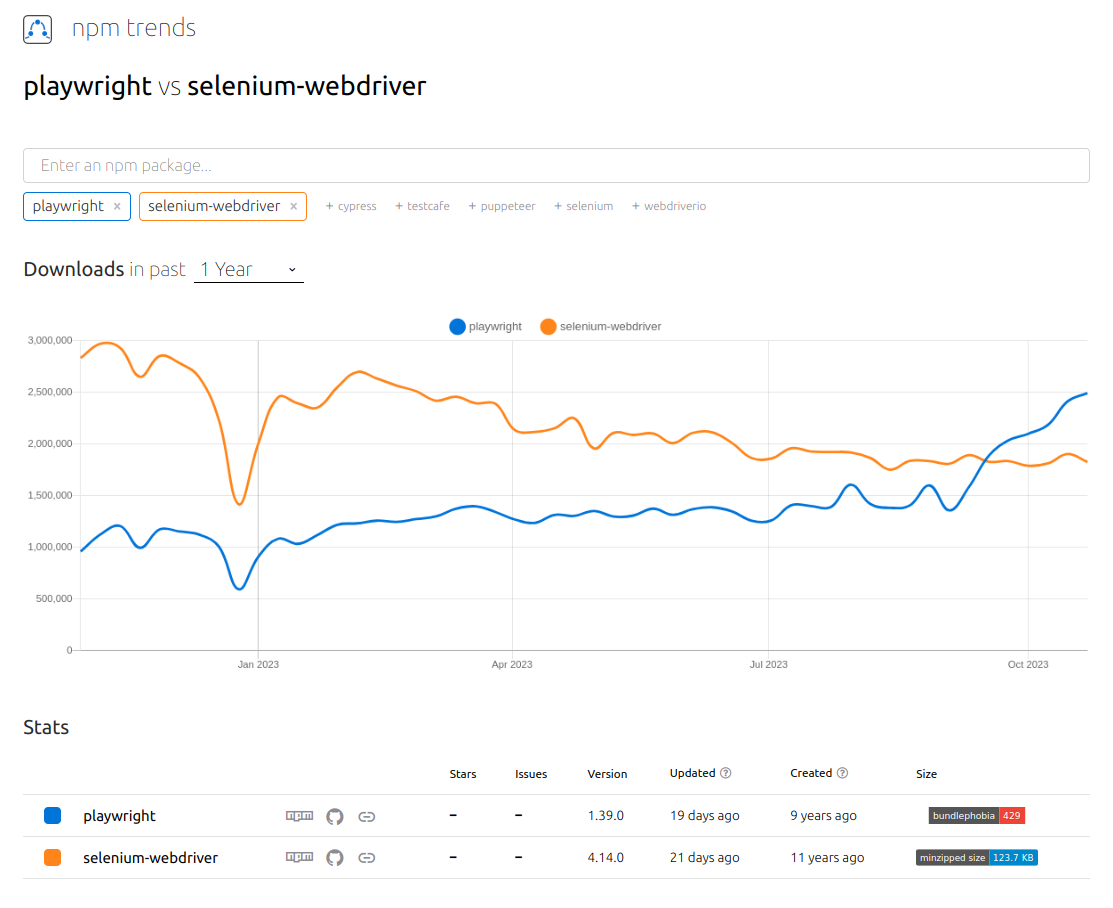Remove the selenium-webdriver package tag
This screenshot has width=1113, height=908.
[x=293, y=206]
